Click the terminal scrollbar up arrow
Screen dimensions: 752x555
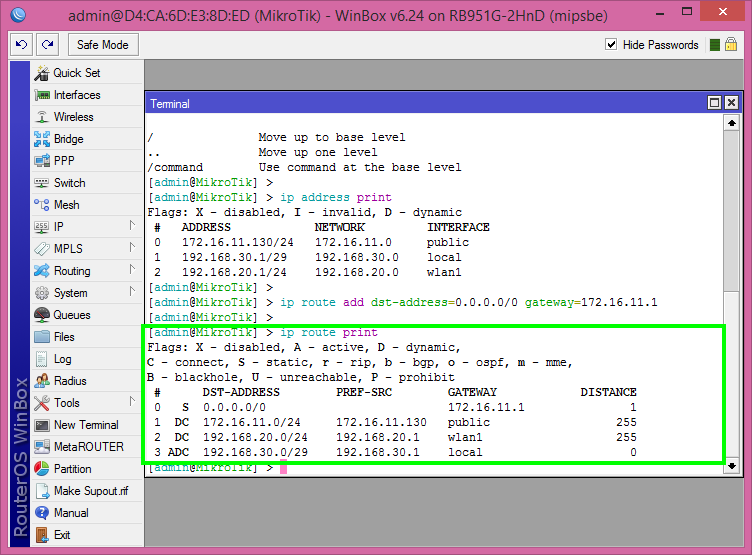[x=731, y=123]
